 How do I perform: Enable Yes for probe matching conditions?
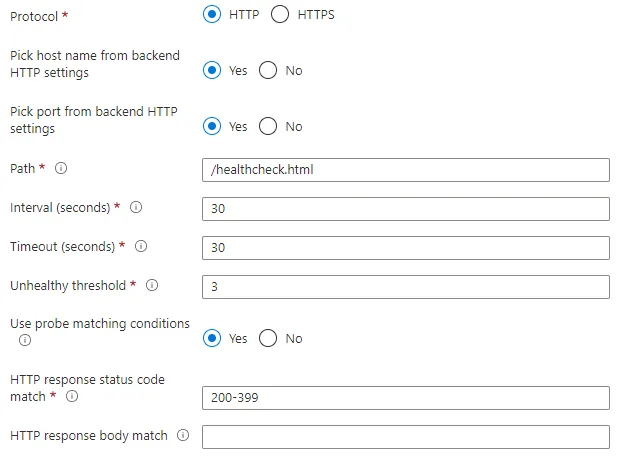point(211,338)
